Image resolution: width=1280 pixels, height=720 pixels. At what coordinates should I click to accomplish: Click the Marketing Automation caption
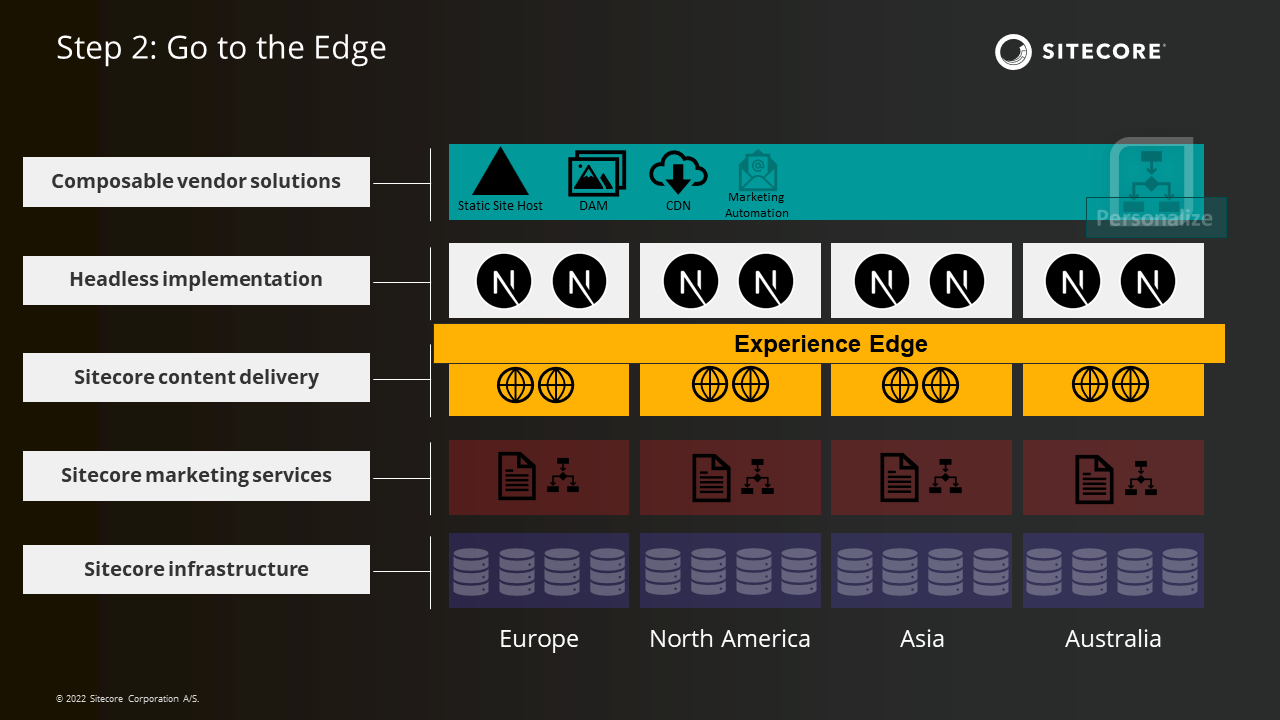(757, 205)
